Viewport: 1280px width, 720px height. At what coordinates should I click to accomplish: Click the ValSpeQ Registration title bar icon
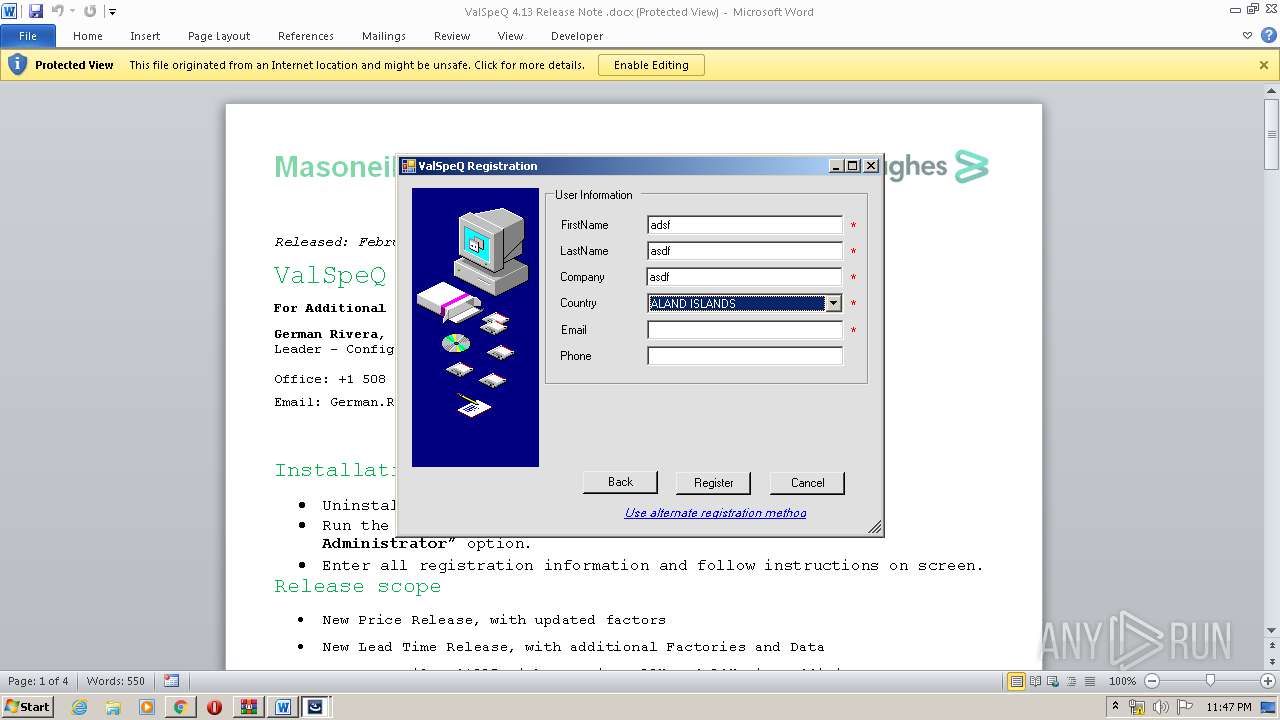point(408,166)
